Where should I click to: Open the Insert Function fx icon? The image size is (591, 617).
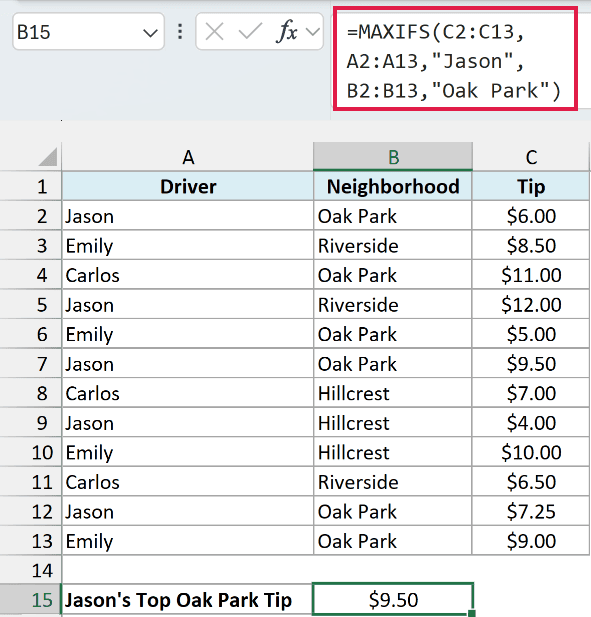pos(286,31)
